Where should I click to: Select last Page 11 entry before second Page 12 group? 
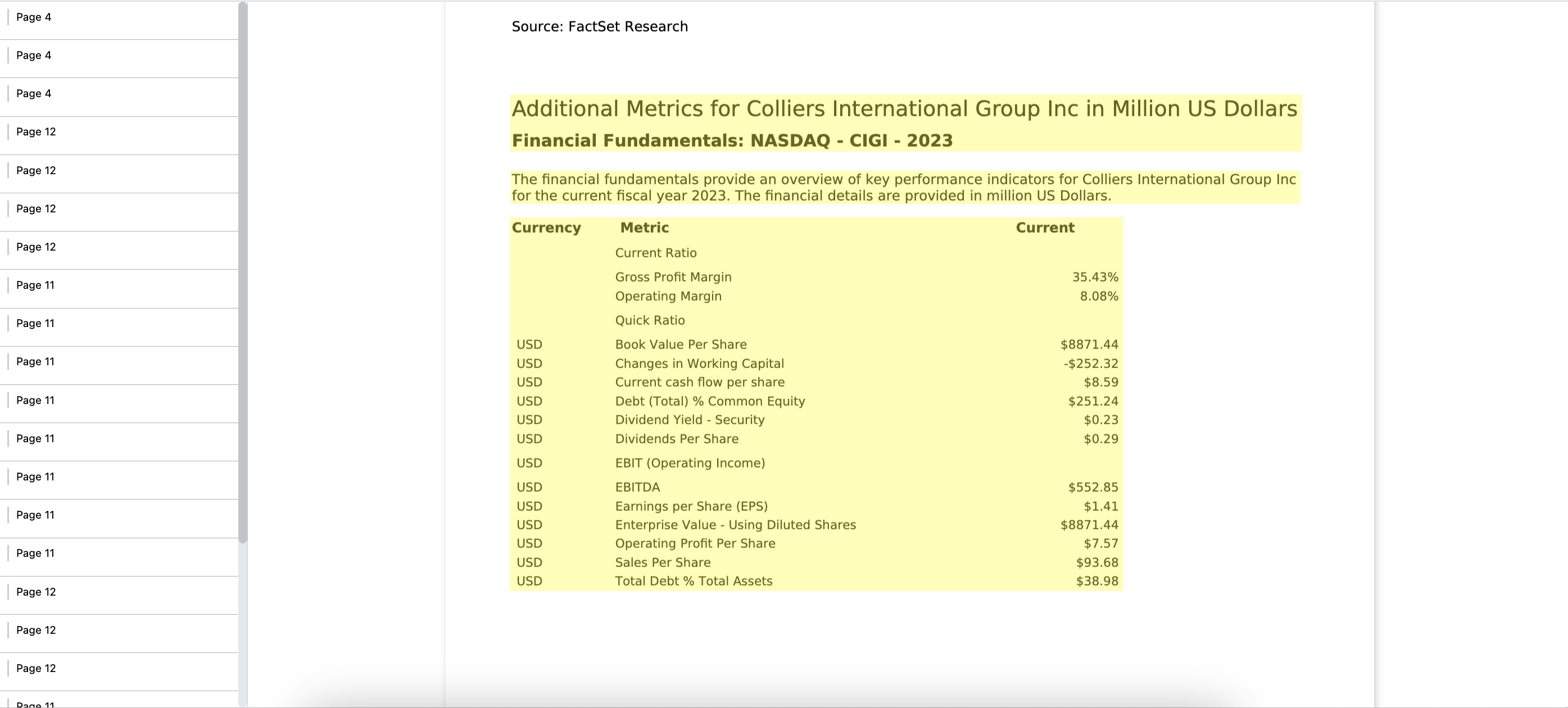(x=119, y=553)
